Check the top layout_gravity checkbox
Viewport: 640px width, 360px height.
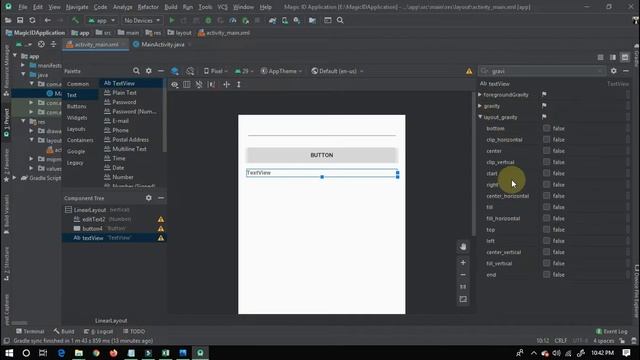[x=546, y=230]
